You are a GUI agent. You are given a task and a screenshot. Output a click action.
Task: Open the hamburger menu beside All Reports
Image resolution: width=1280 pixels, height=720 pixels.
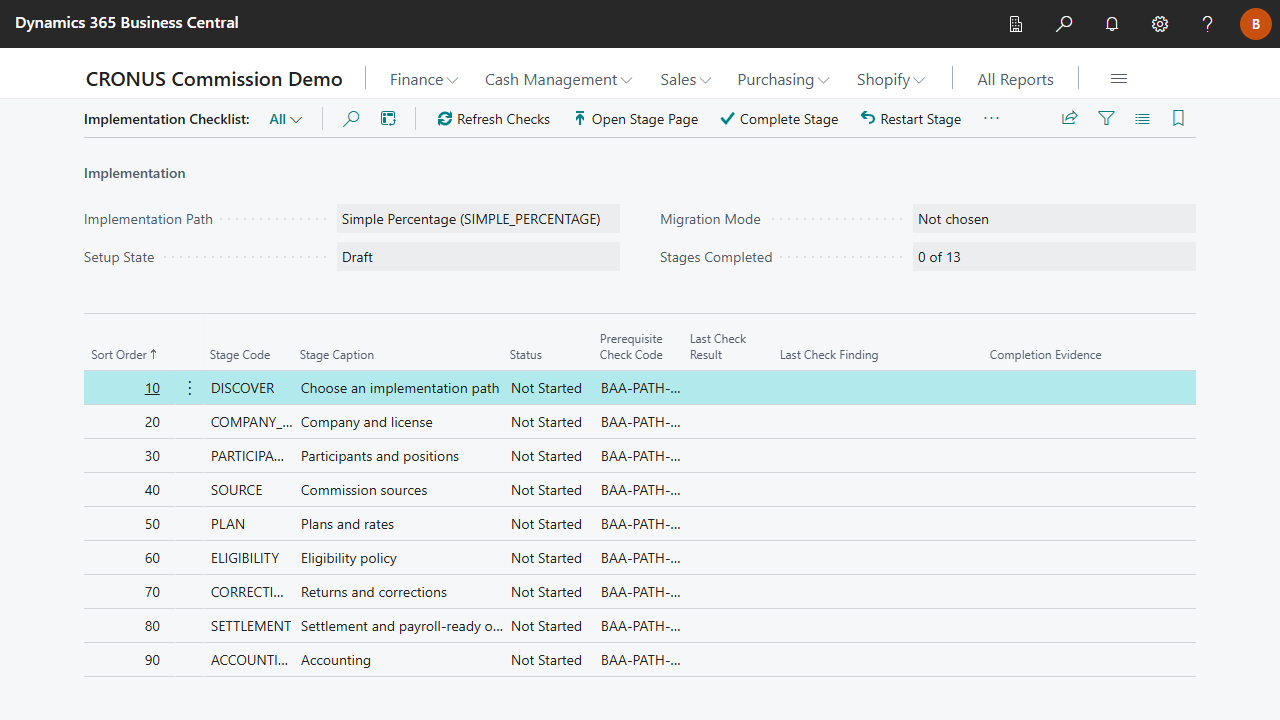pyautogui.click(x=1119, y=79)
